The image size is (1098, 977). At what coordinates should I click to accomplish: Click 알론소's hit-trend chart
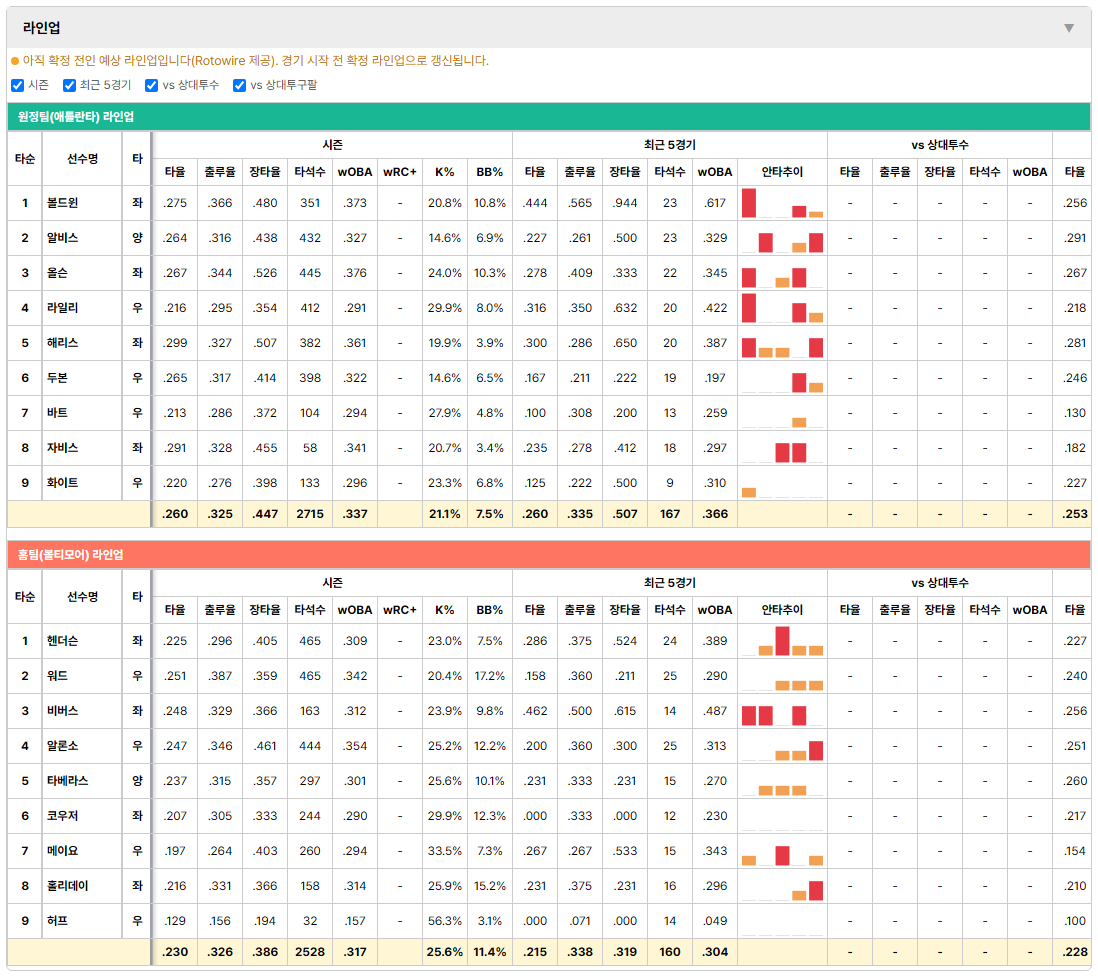[782, 746]
